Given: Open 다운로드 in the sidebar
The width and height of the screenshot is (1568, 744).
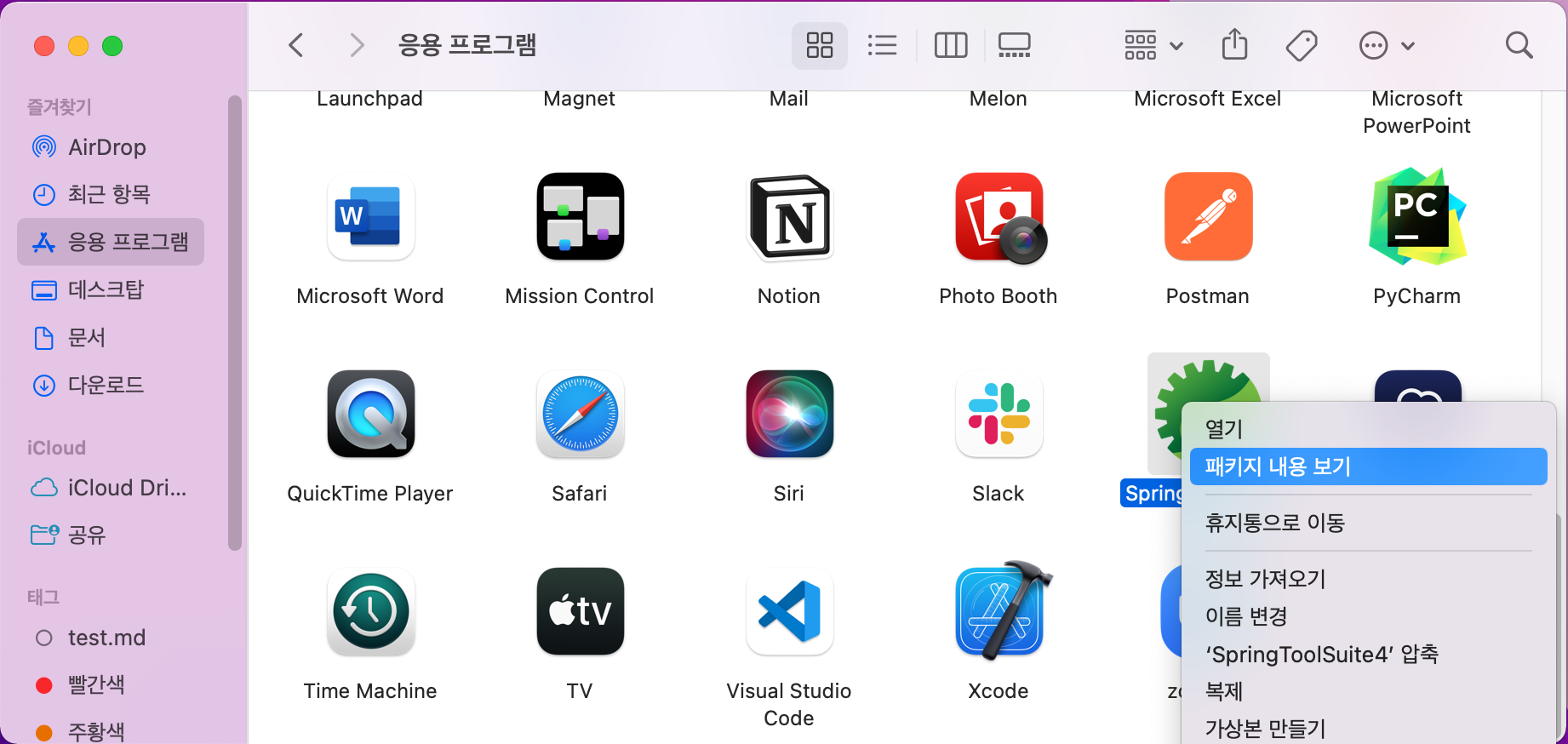Looking at the screenshot, I should pos(111,385).
